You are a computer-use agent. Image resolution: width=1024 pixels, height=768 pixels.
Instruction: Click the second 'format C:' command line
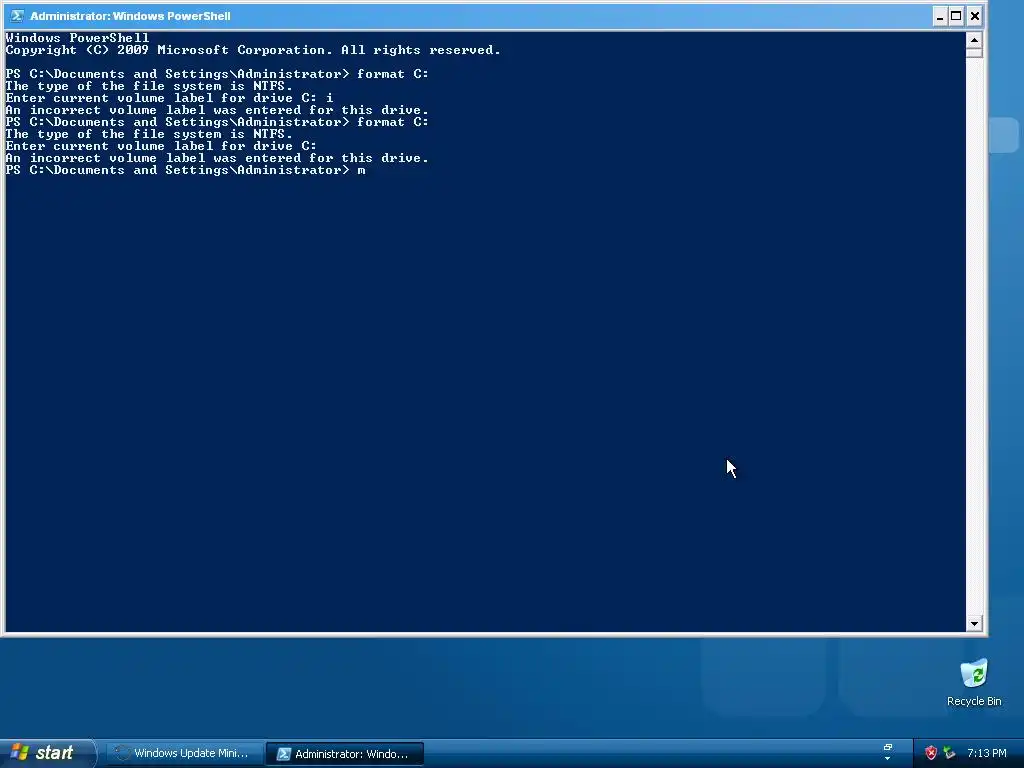[217, 122]
